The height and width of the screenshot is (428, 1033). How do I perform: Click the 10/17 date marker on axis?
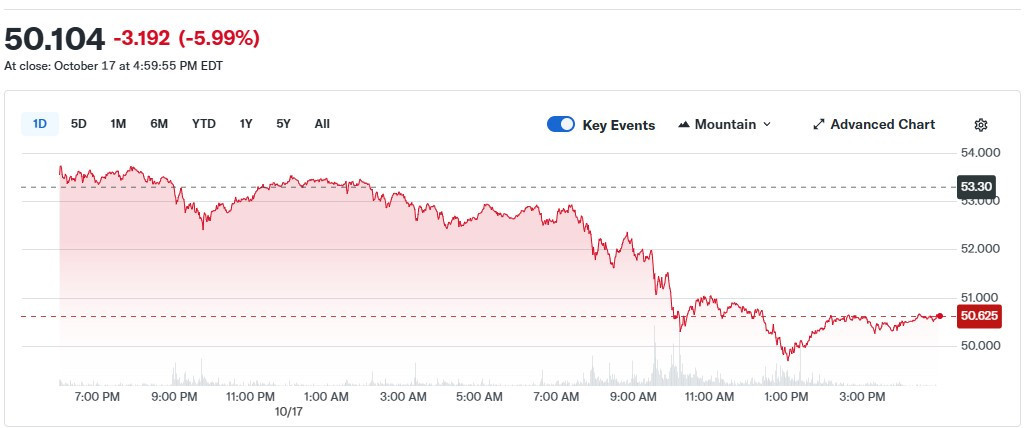pyautogui.click(x=288, y=411)
